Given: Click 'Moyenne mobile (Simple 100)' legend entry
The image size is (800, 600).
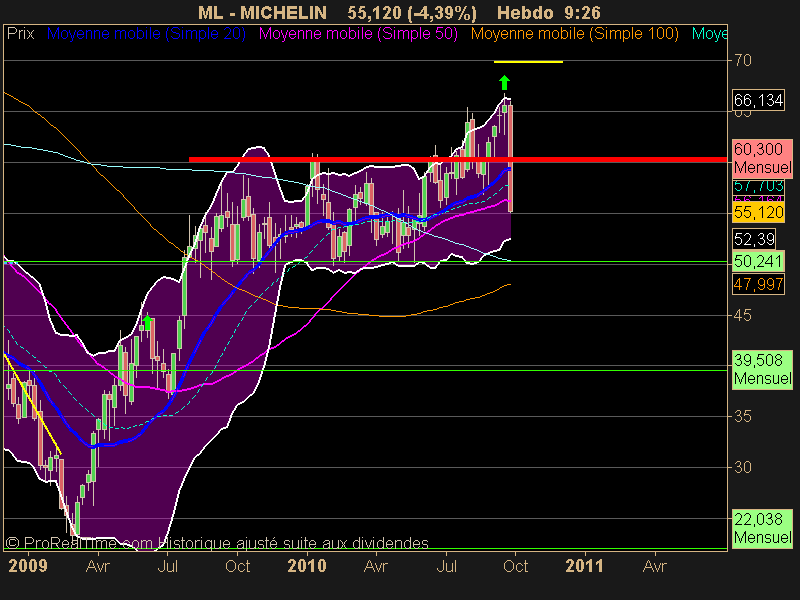Looking at the screenshot, I should pos(574,34).
